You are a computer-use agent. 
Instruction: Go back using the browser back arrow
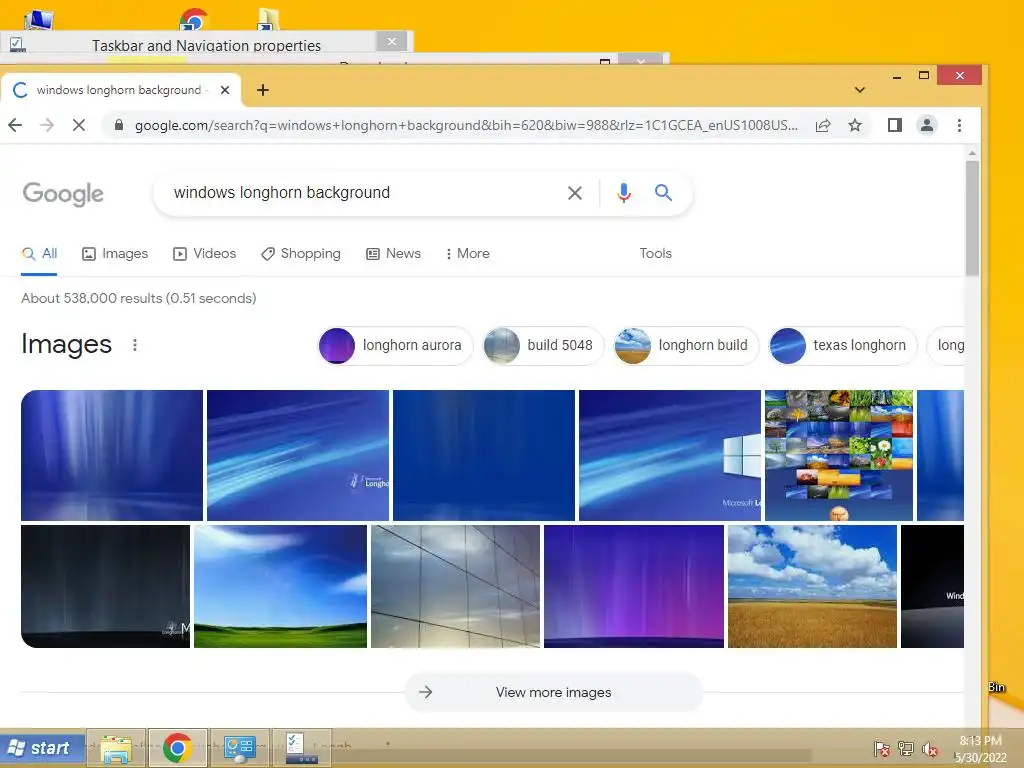15,125
